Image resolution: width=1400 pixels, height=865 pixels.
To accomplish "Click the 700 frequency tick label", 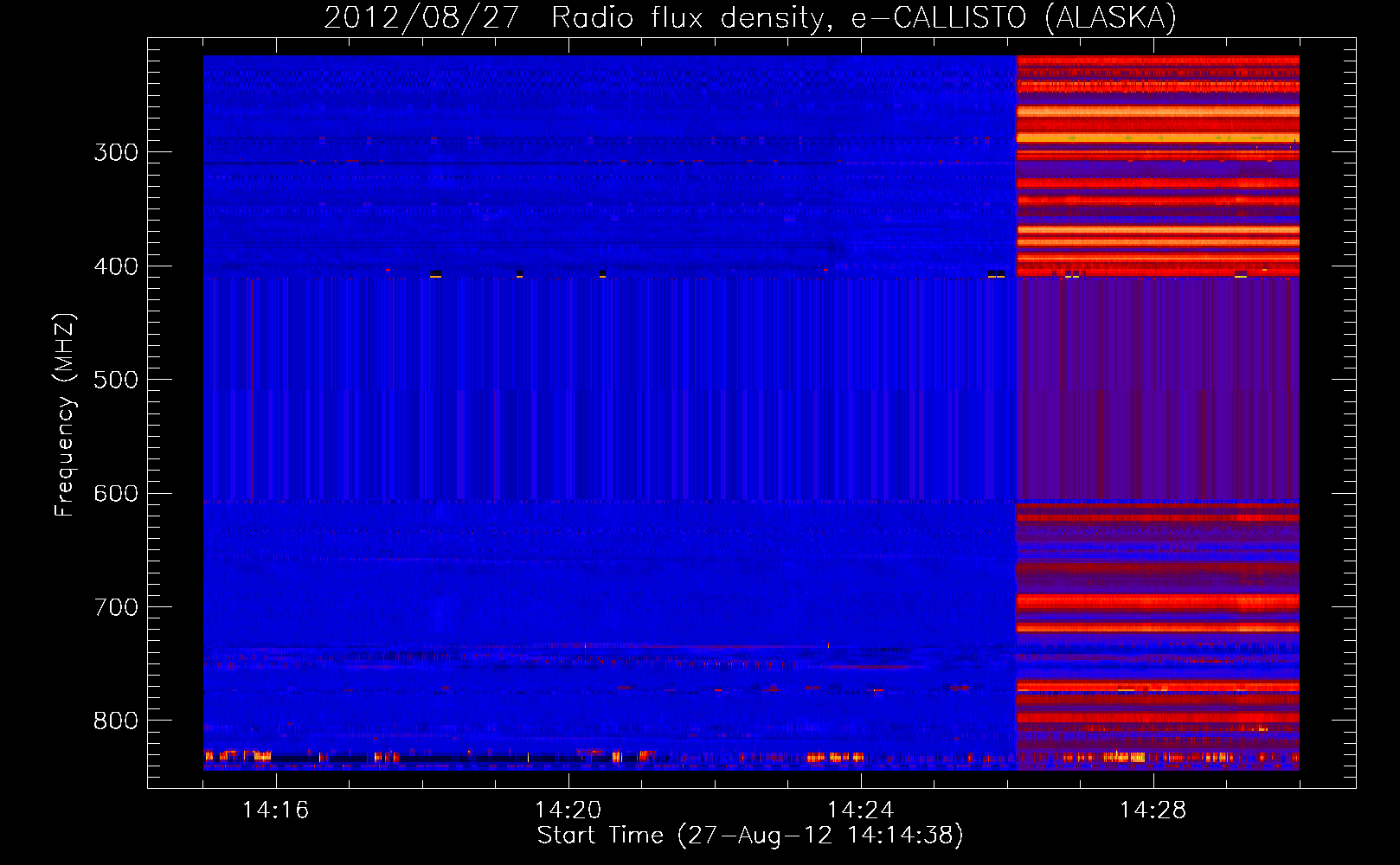I will point(116,607).
